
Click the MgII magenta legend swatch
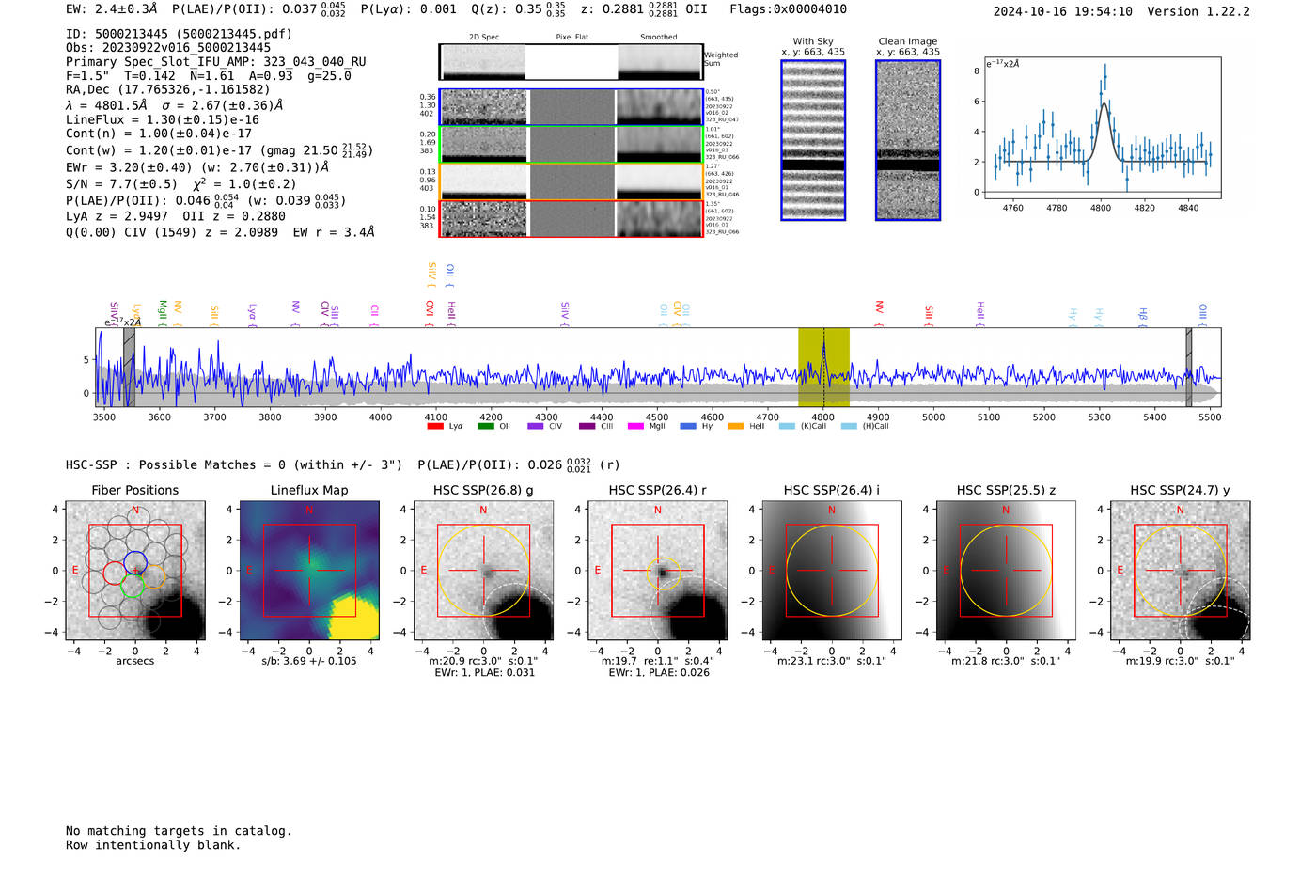point(636,427)
